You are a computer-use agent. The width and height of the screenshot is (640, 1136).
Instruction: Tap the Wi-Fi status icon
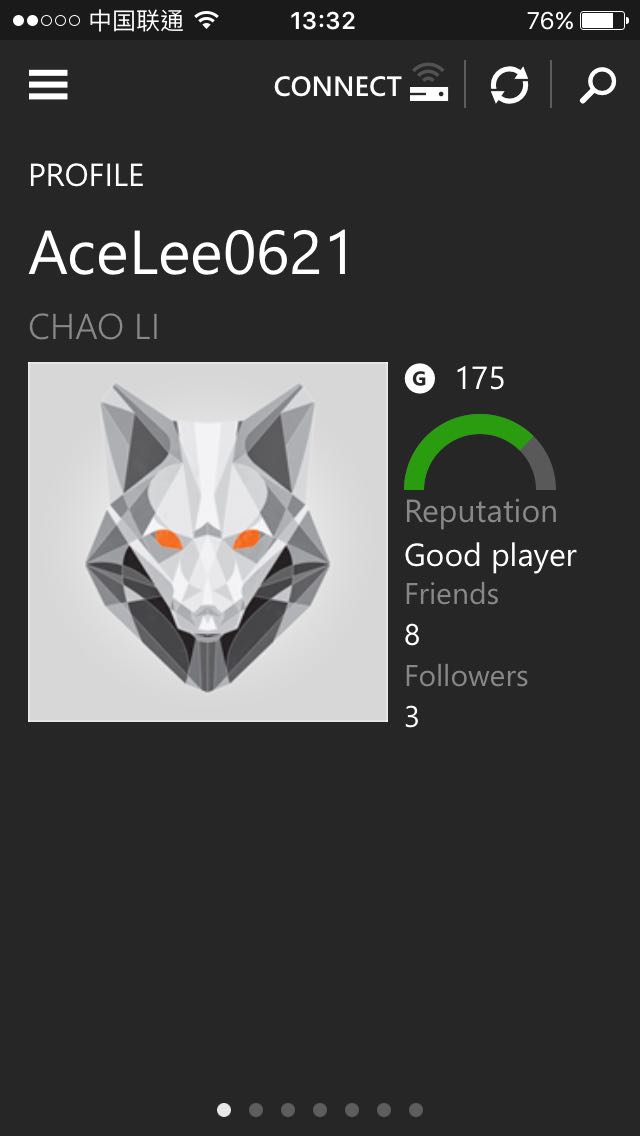click(207, 20)
